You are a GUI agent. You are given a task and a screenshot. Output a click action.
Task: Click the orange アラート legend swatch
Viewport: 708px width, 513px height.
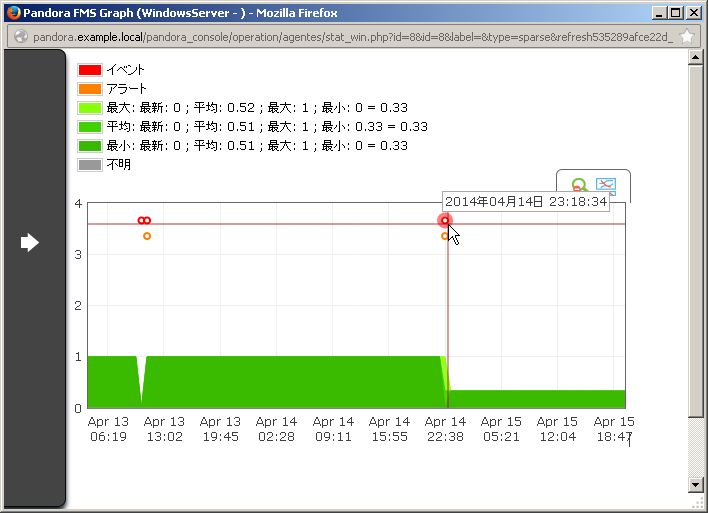click(90, 89)
